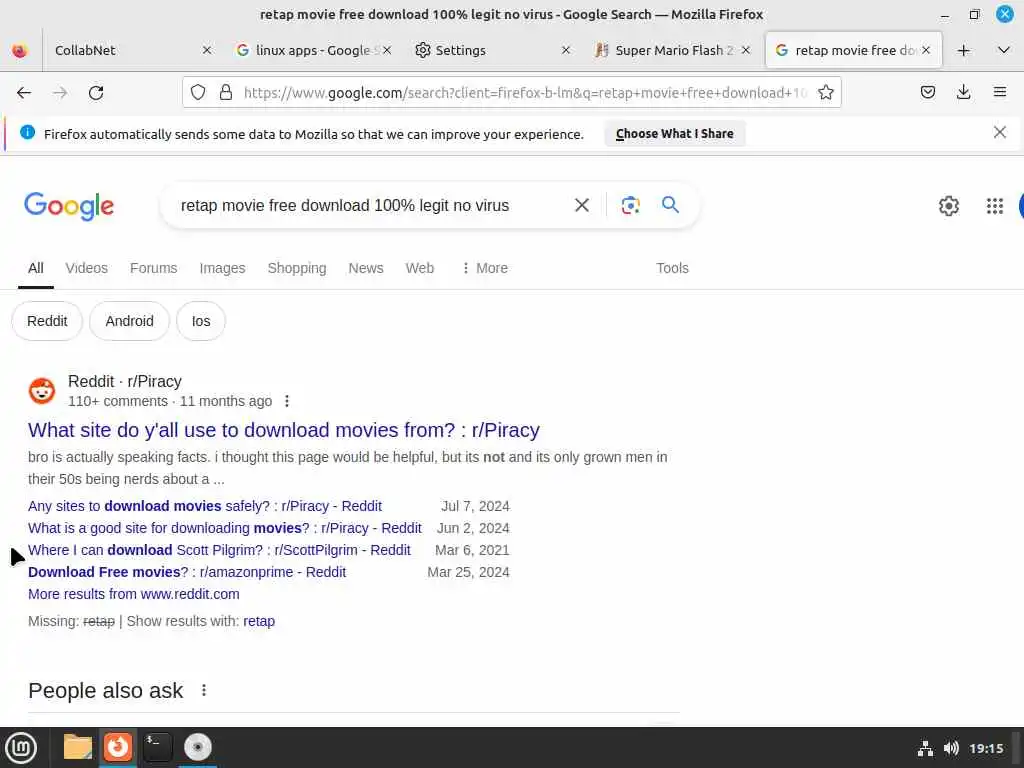Close the retap movie search tab
The image size is (1024, 768).
tap(925, 50)
